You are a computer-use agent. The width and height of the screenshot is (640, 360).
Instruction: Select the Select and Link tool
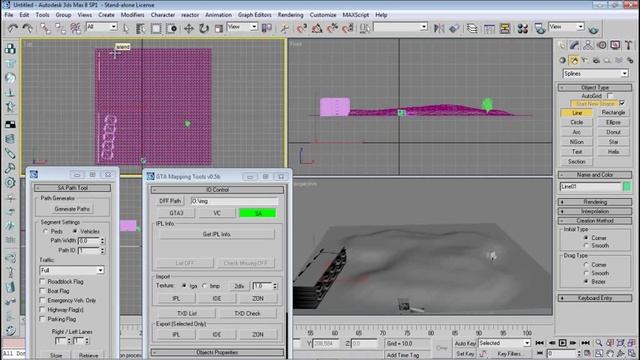(x=45, y=28)
